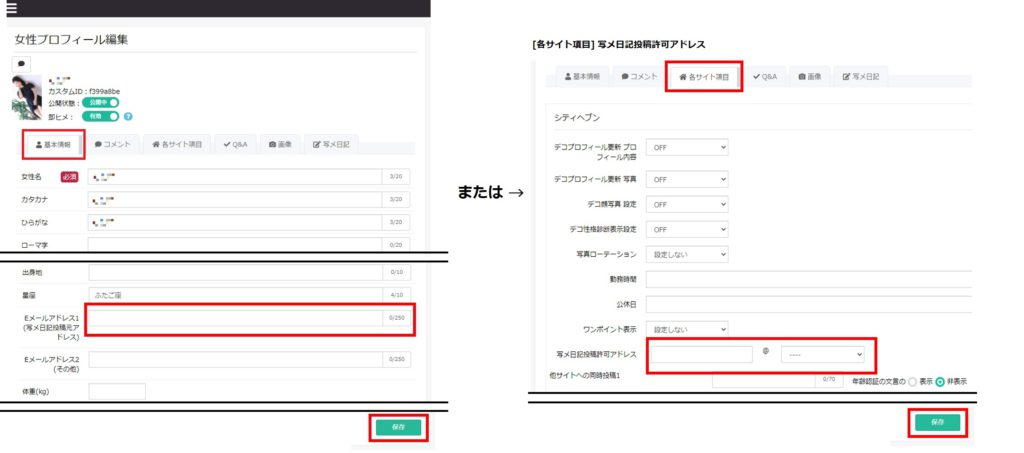
Task: Open the ワンポイント表示 dropdown
Action: pyautogui.click(x=687, y=330)
